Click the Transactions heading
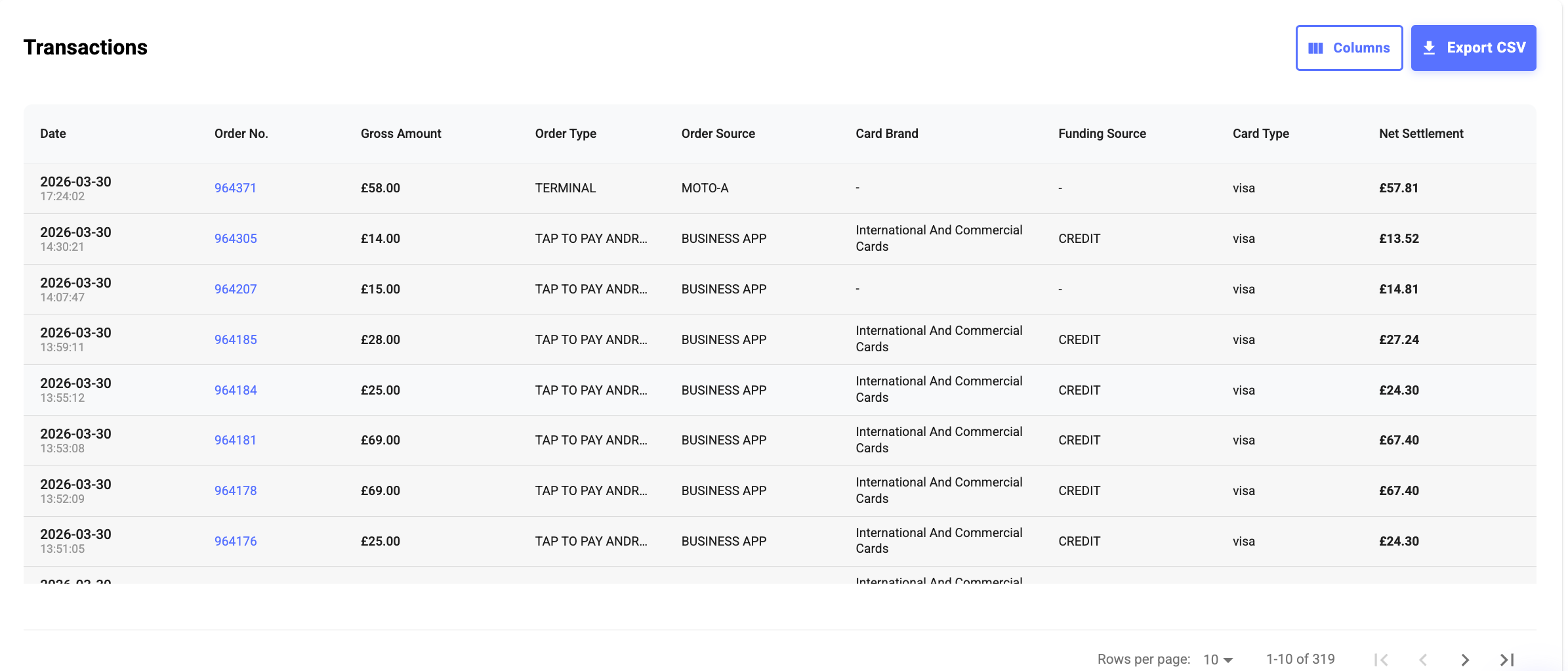Screen dimensions: 1568x671 tap(85, 47)
